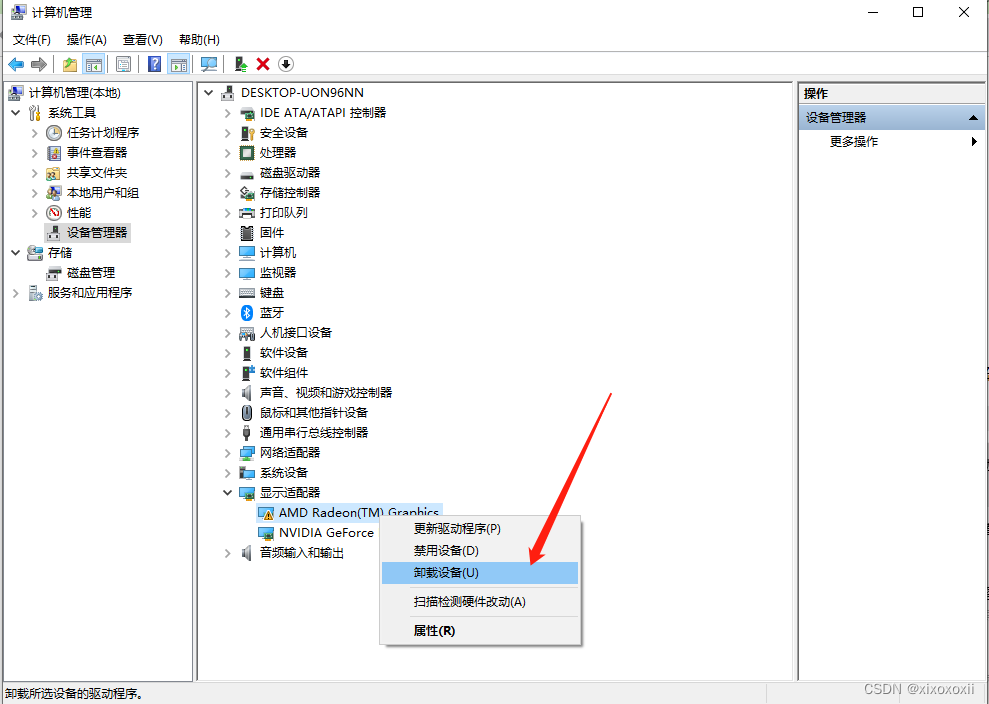Select 设备管理器 in left tree
Screen dimensions: 989x704
(97, 233)
